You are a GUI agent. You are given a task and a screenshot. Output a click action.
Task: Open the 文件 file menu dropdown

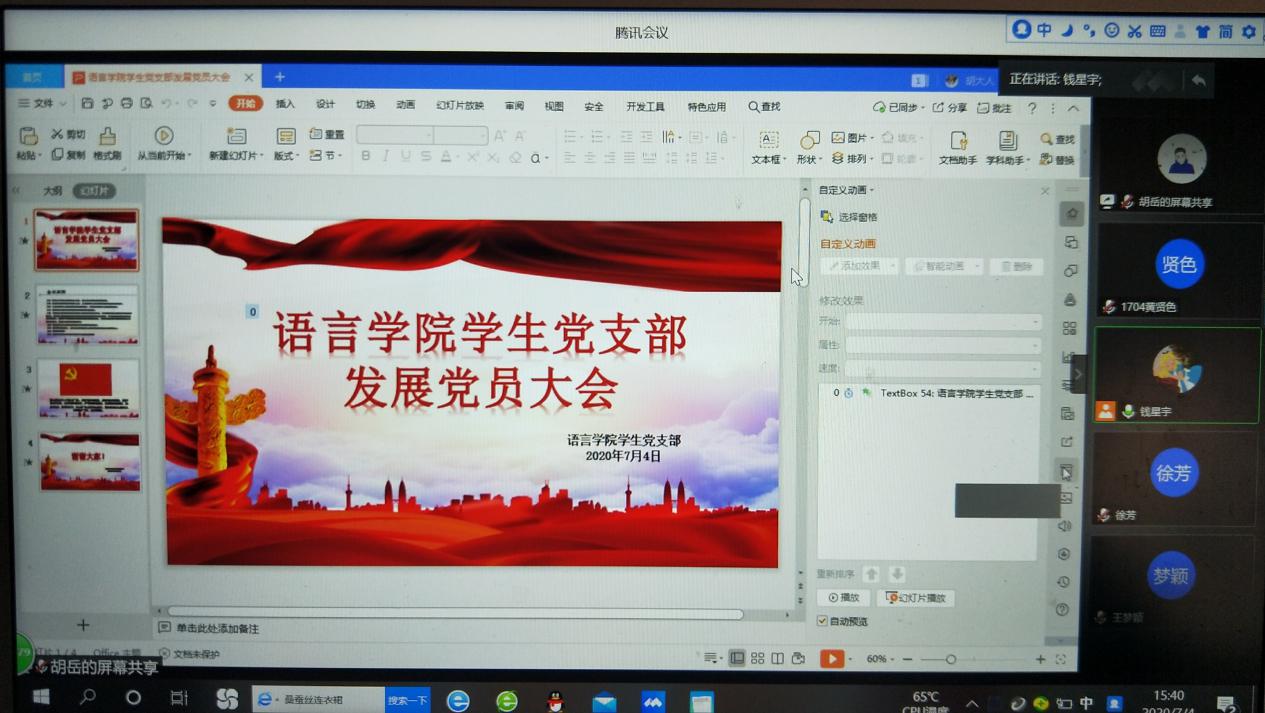pyautogui.click(x=42, y=103)
